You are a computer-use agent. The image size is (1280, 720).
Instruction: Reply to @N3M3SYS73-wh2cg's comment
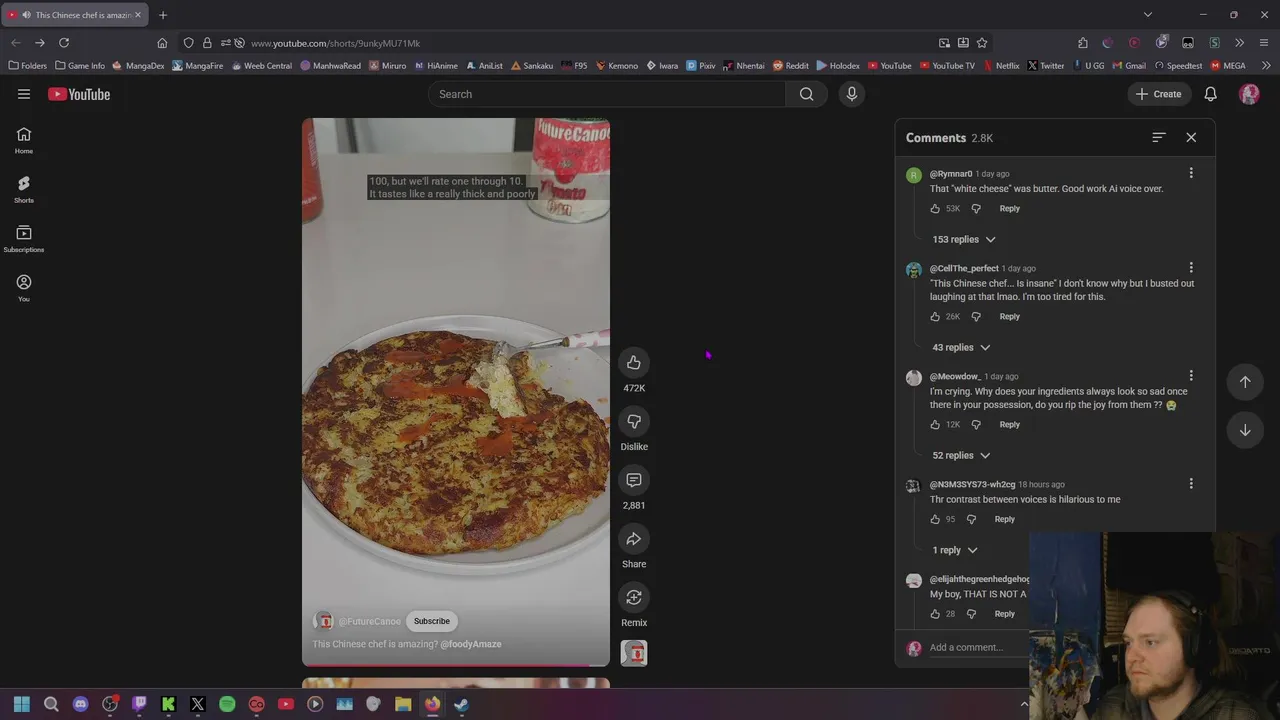1004,519
